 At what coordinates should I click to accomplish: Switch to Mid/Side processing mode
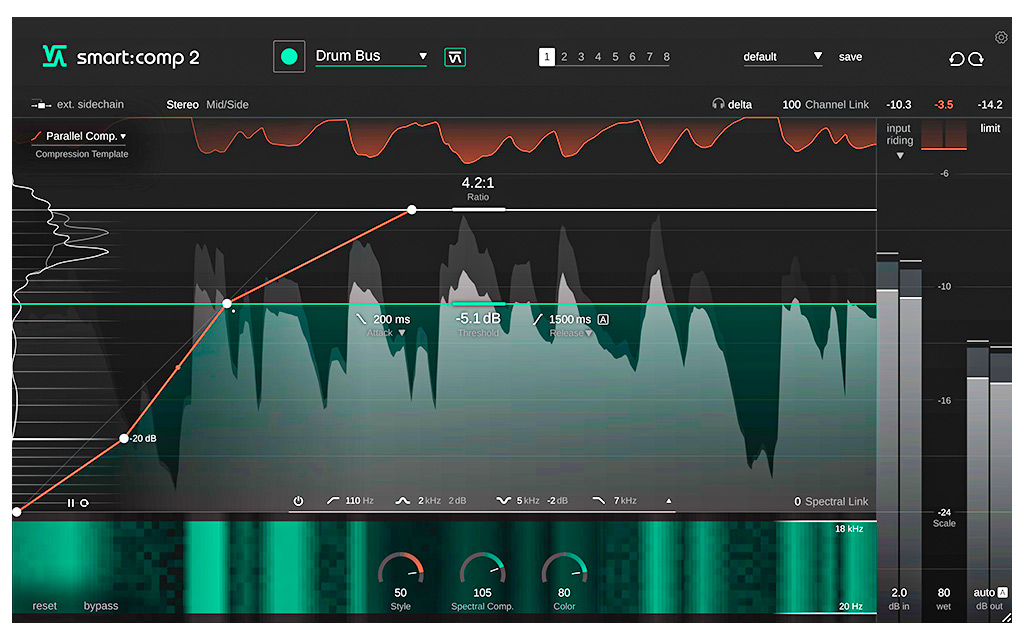pos(227,104)
